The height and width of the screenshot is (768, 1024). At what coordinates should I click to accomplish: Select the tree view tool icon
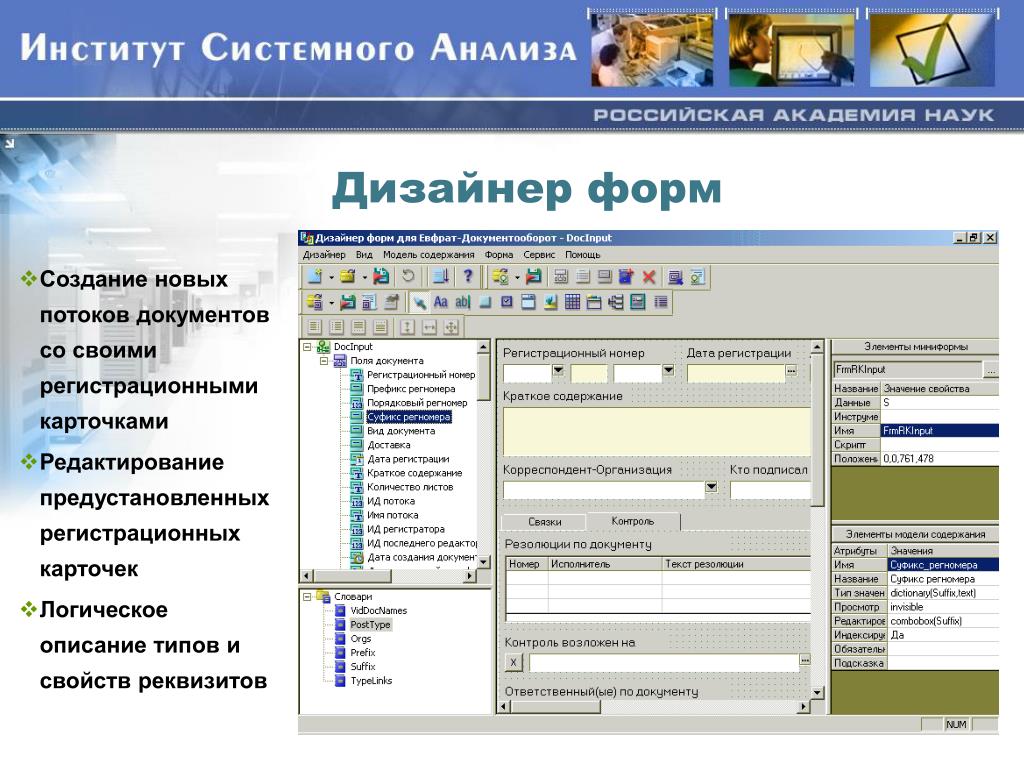point(615,302)
